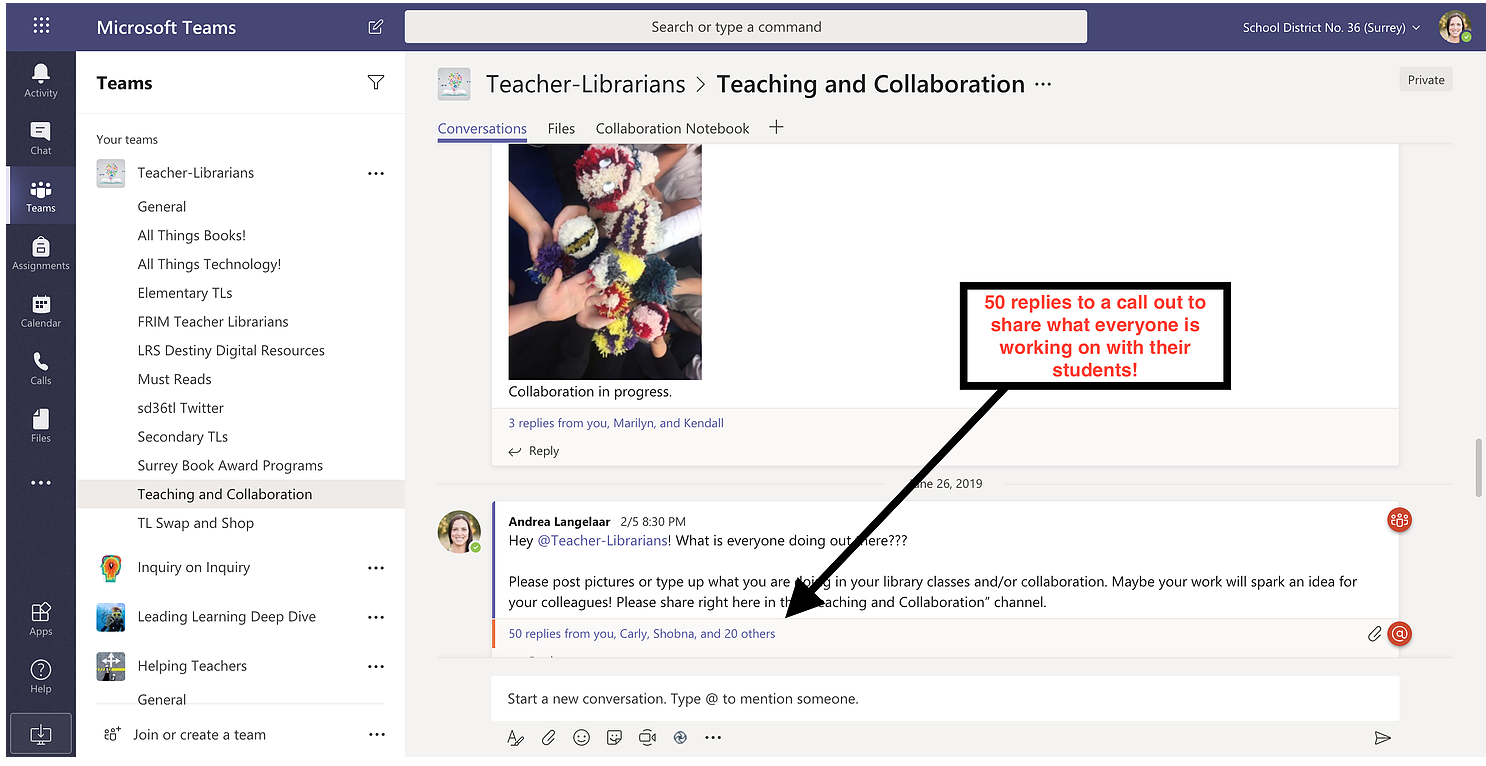Expand 3 replies from you, Marilyn, and Kendall
This screenshot has height=766, width=1486.
coord(616,423)
